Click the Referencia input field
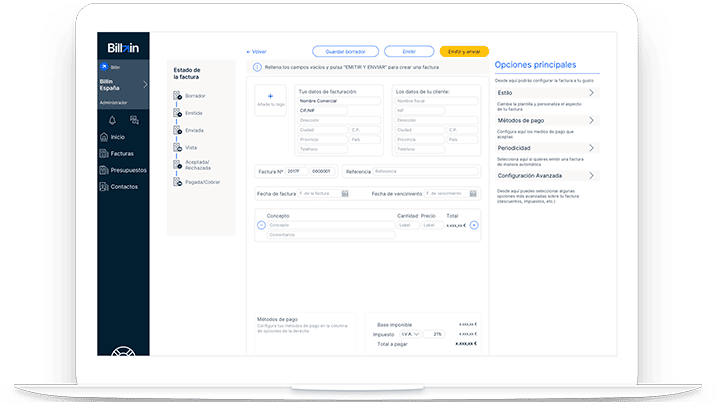This screenshot has width=716, height=402. tap(426, 171)
